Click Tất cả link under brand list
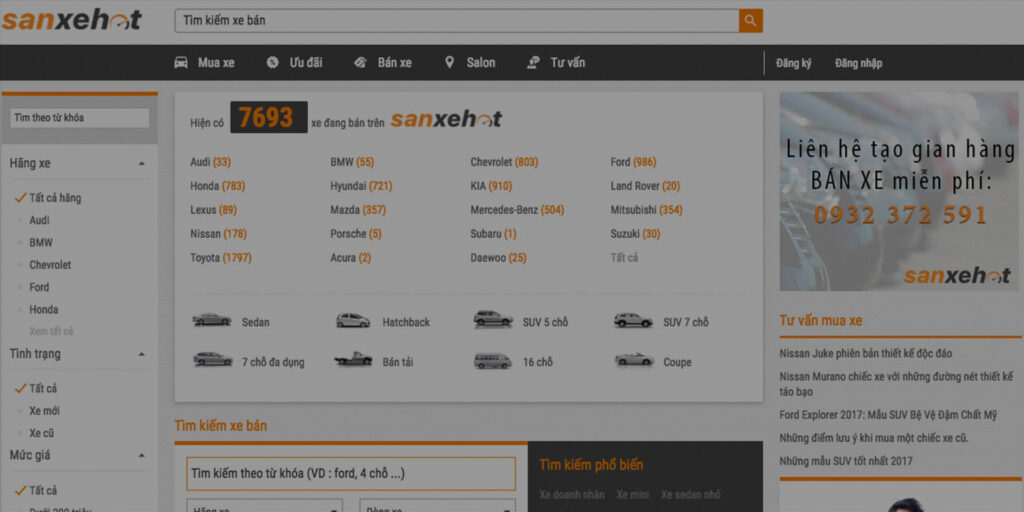This screenshot has height=512, width=1024. (624, 258)
